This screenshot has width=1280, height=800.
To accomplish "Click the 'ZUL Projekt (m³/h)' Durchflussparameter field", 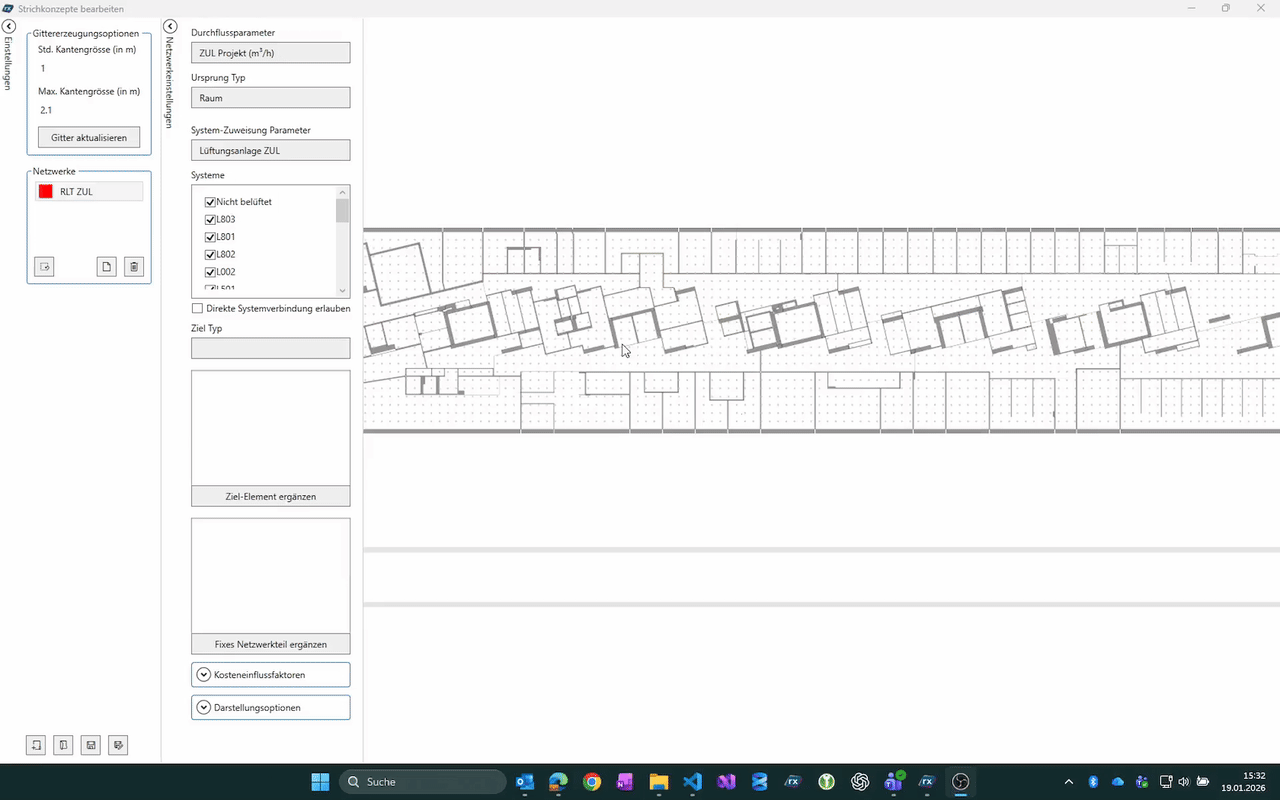I will [x=270, y=53].
